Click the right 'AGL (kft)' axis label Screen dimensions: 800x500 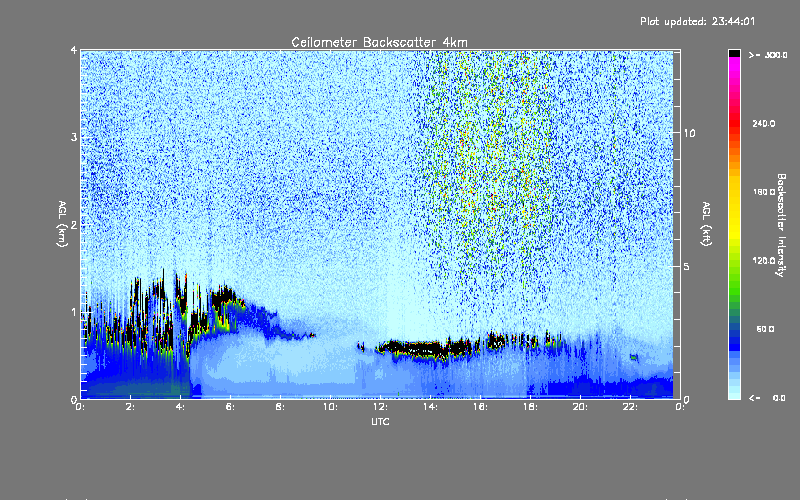[x=707, y=224]
